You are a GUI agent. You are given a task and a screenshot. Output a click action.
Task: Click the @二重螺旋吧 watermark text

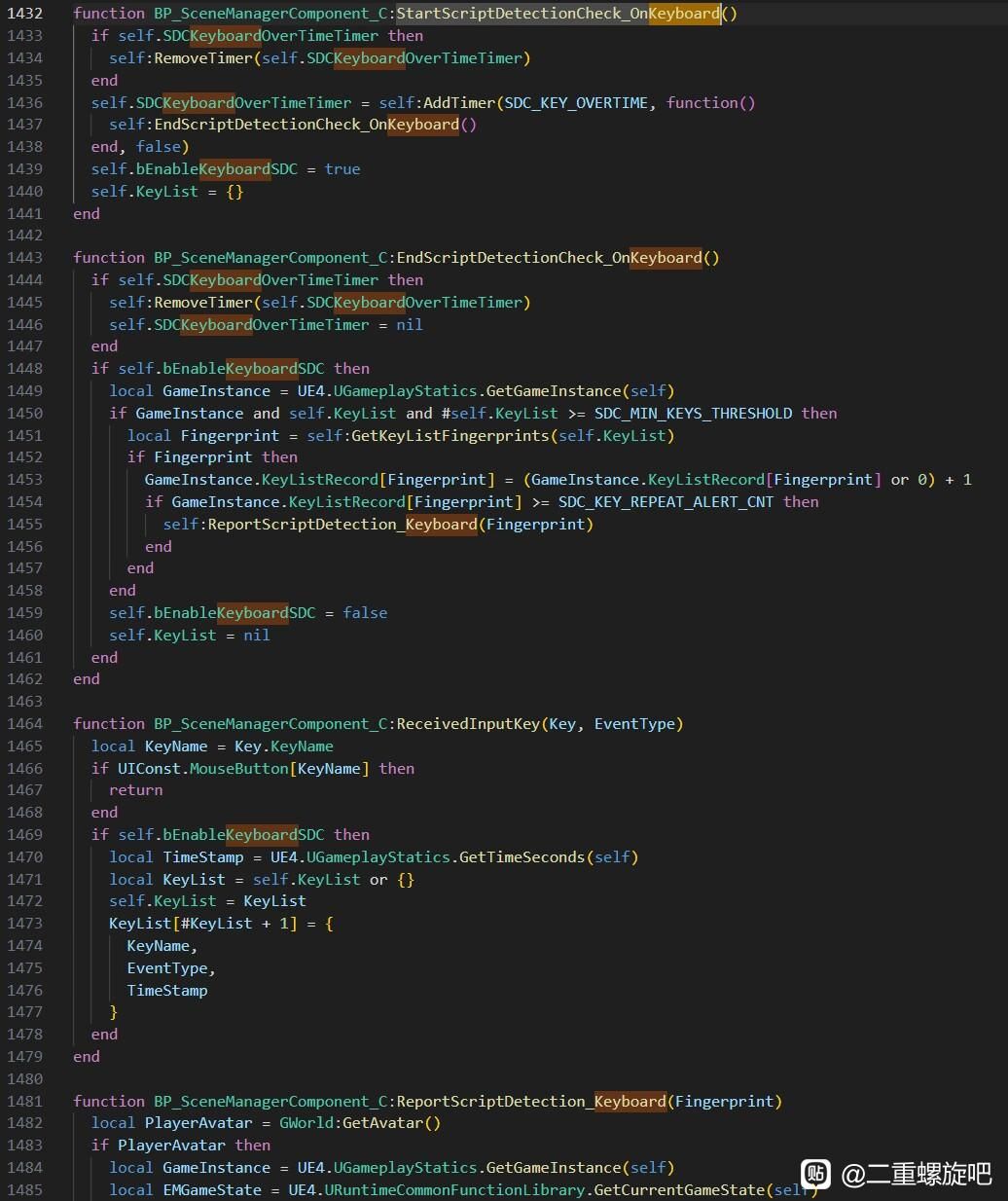point(917,1174)
